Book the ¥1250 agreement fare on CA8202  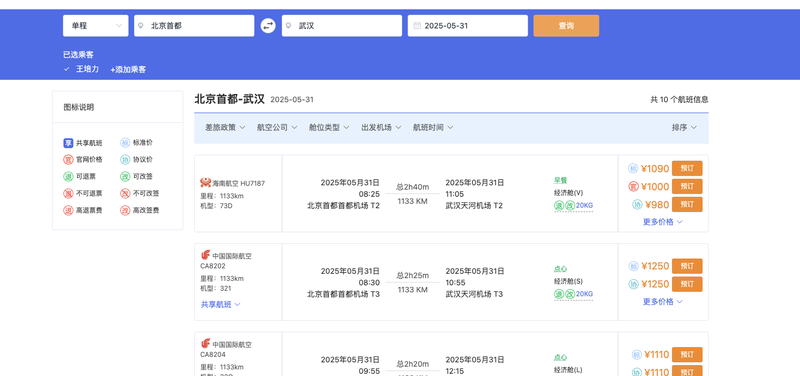(x=687, y=284)
